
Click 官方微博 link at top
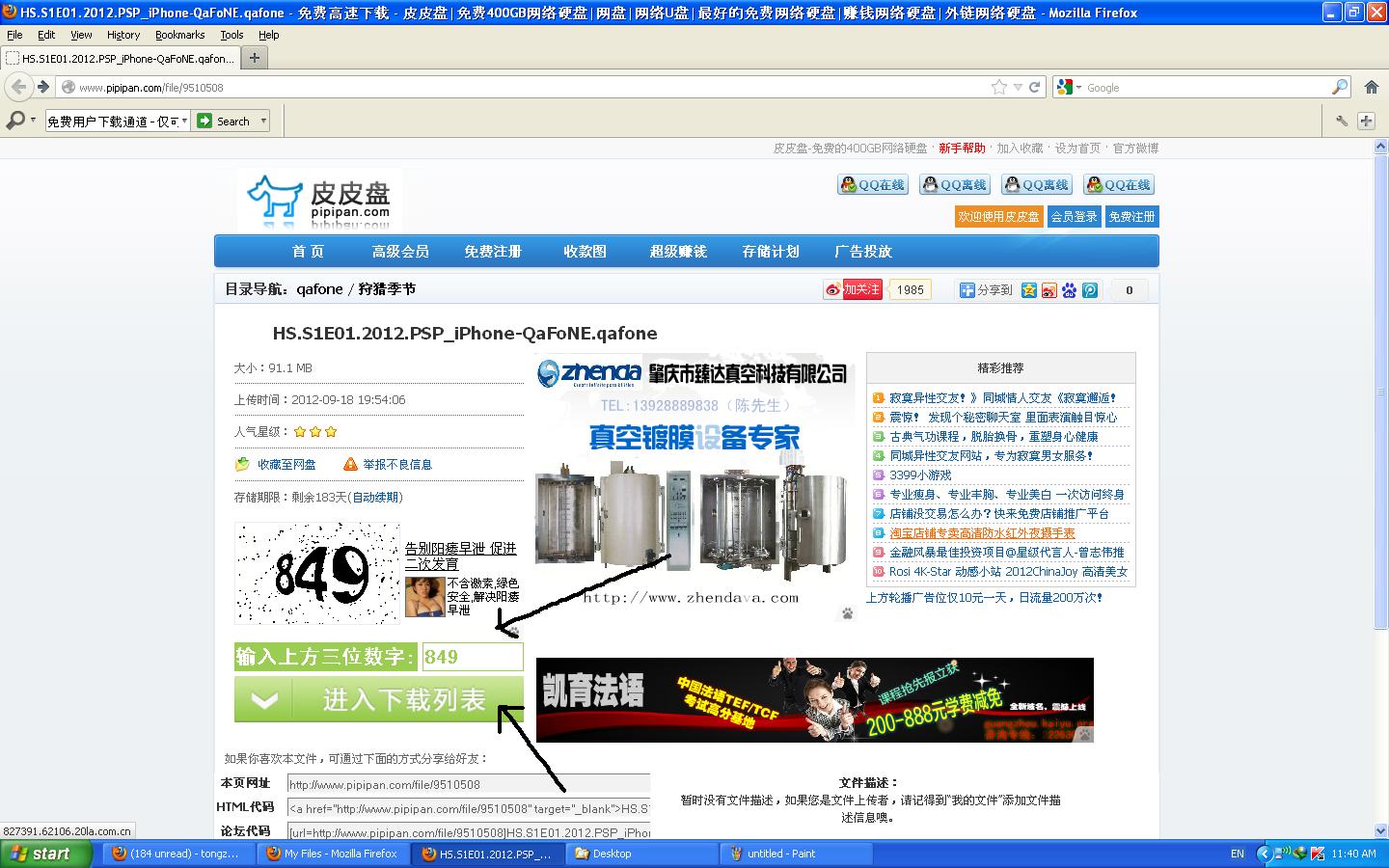point(1135,149)
